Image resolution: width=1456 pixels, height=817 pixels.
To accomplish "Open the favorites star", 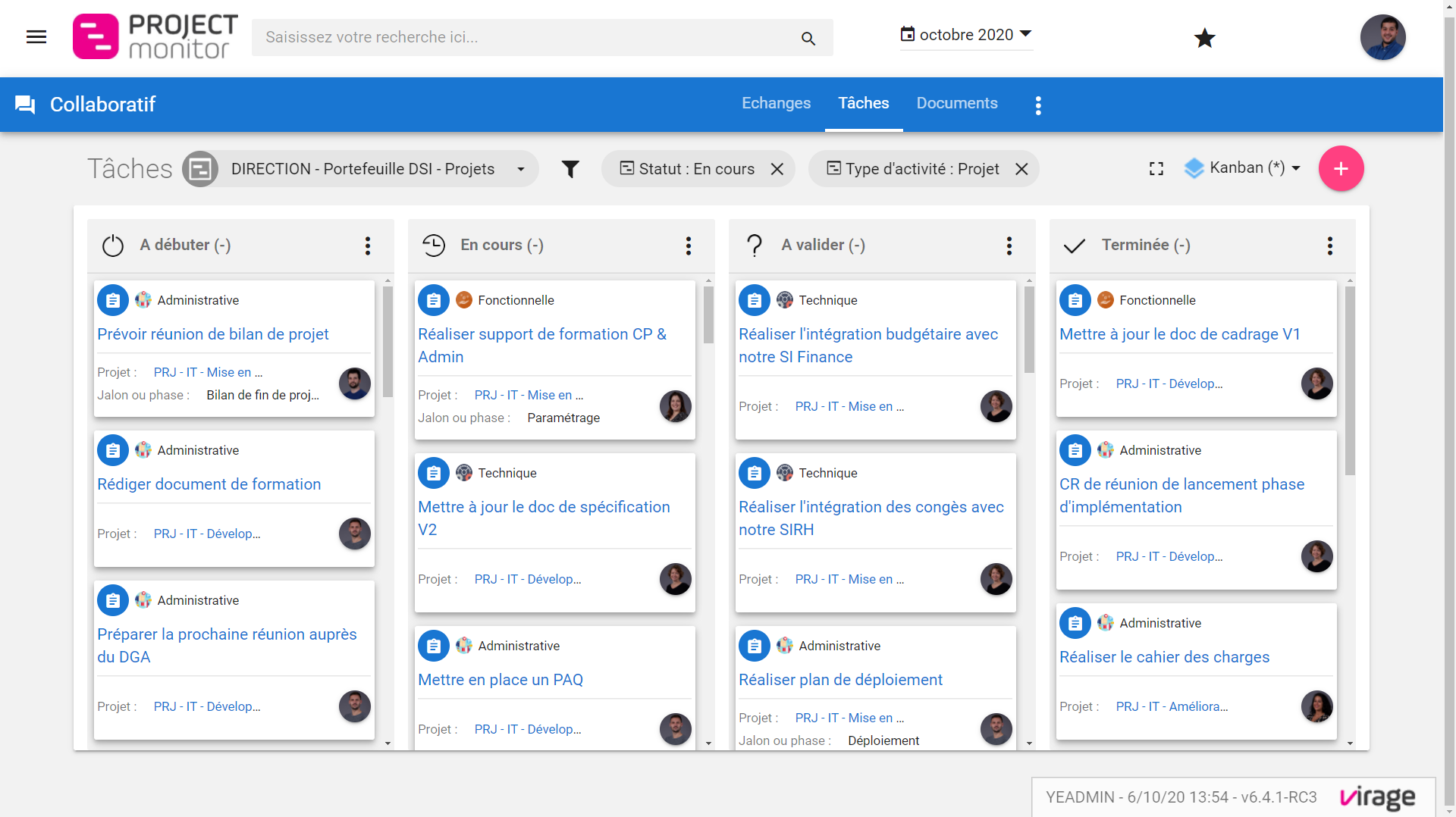I will [1205, 38].
